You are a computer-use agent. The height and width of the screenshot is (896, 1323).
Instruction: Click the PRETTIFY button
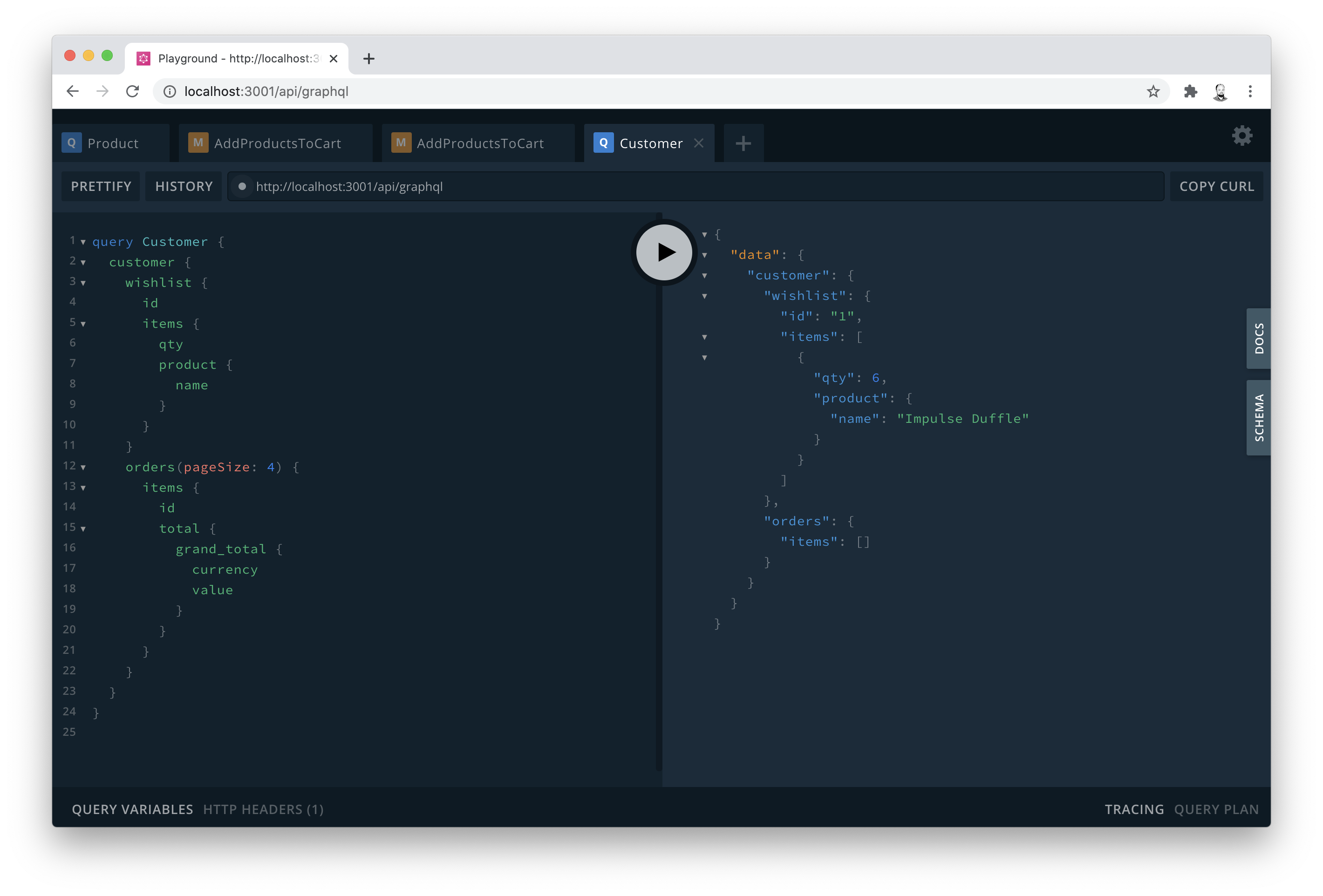101,186
